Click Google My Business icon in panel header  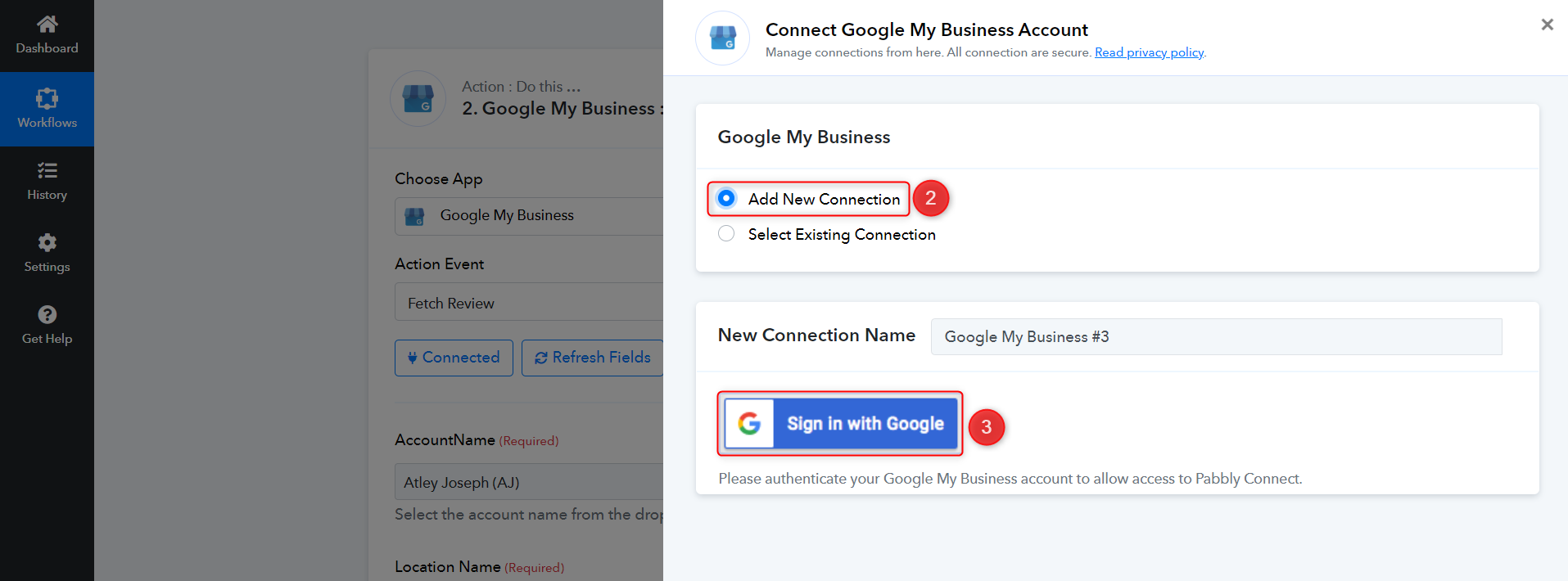coord(722,38)
